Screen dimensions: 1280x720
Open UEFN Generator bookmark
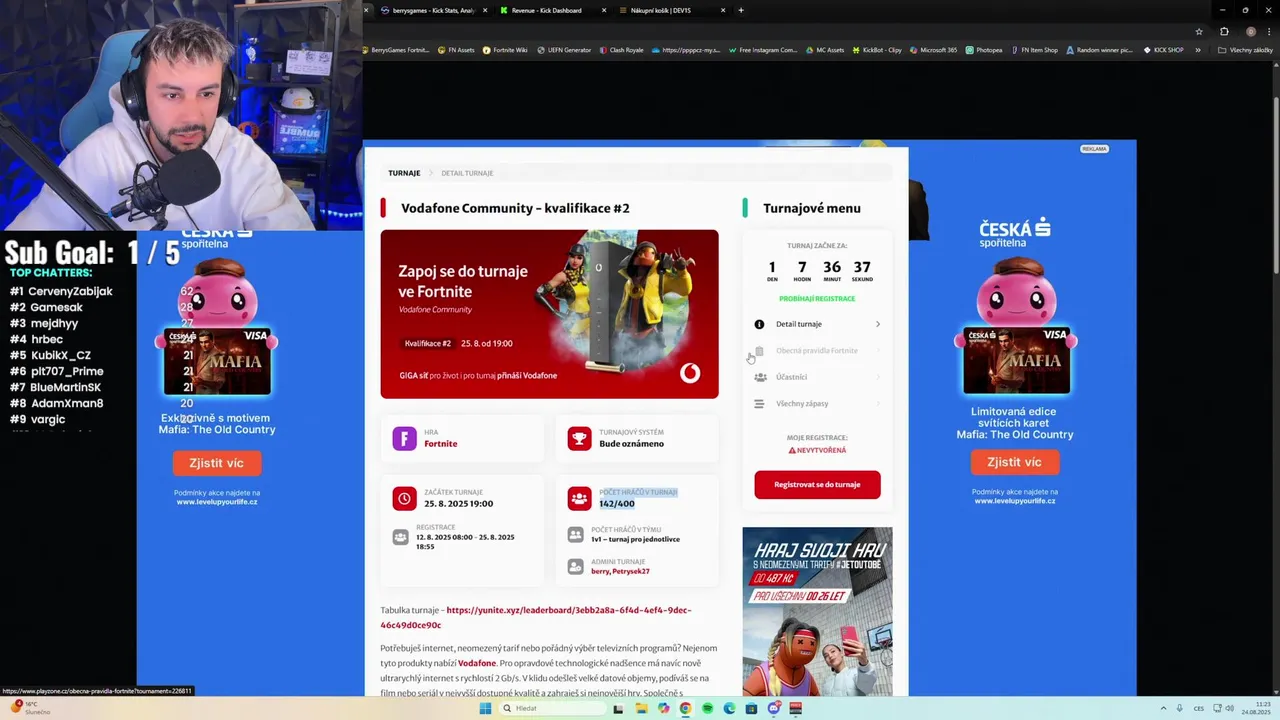[564, 50]
